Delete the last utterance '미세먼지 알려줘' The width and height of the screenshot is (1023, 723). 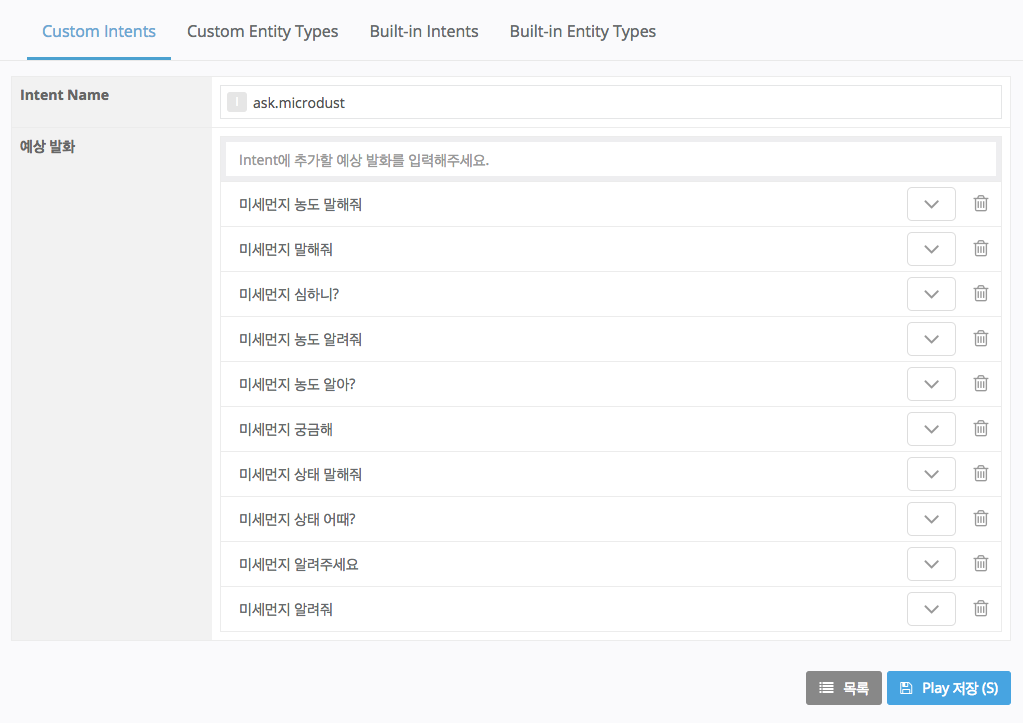(981, 608)
